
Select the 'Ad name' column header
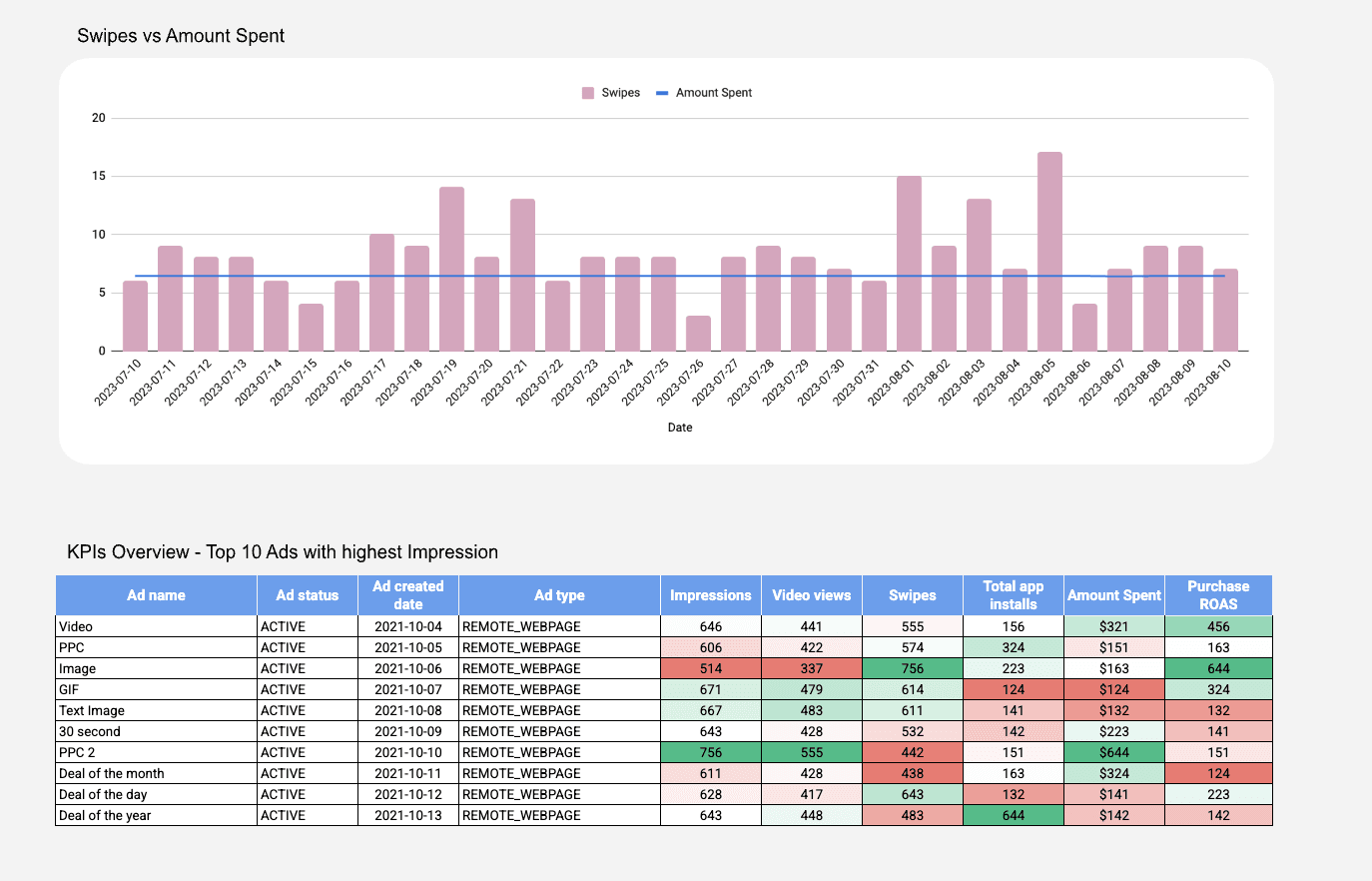tap(156, 595)
